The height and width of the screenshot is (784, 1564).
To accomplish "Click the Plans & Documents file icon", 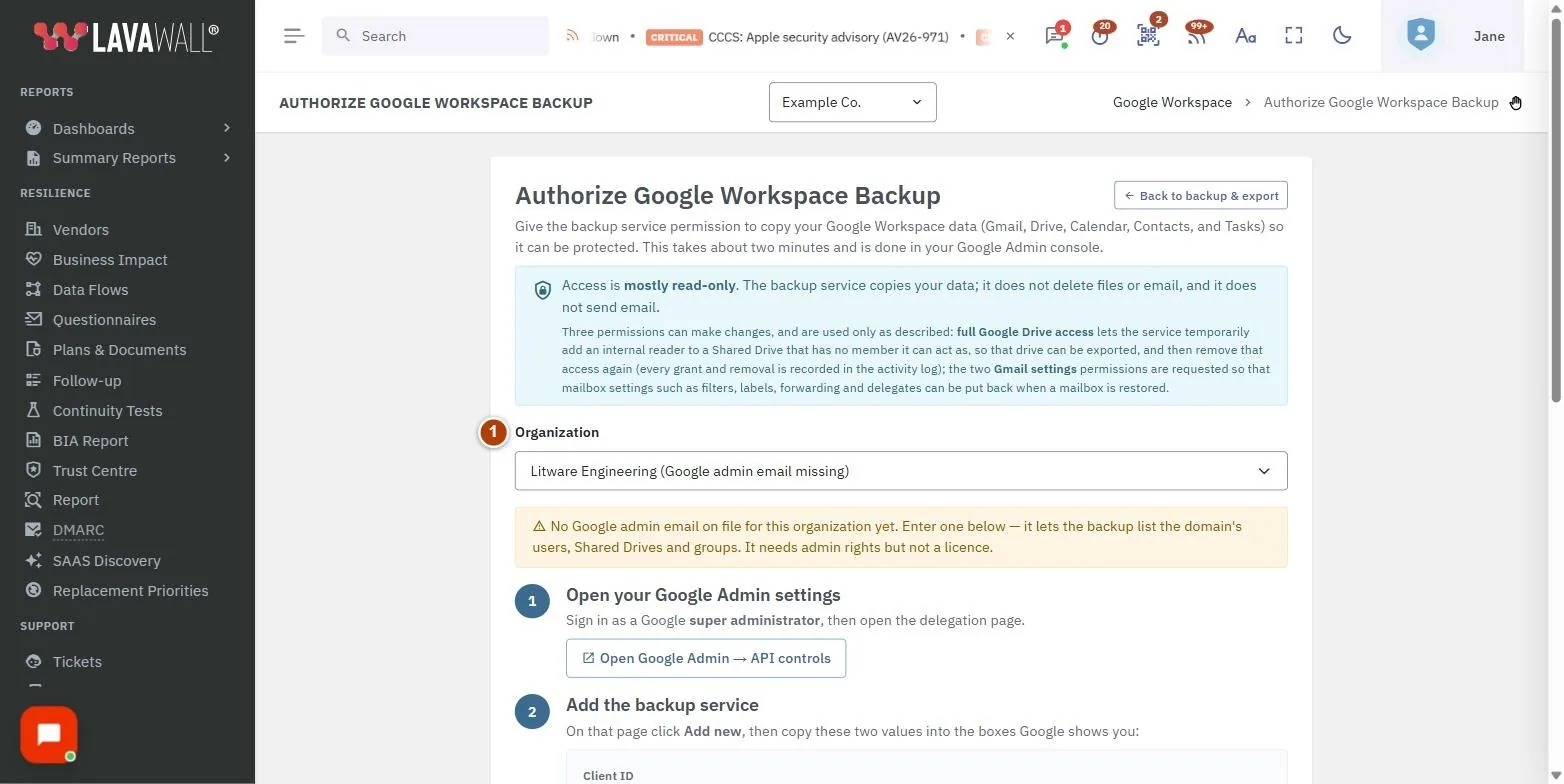I will coord(34,349).
